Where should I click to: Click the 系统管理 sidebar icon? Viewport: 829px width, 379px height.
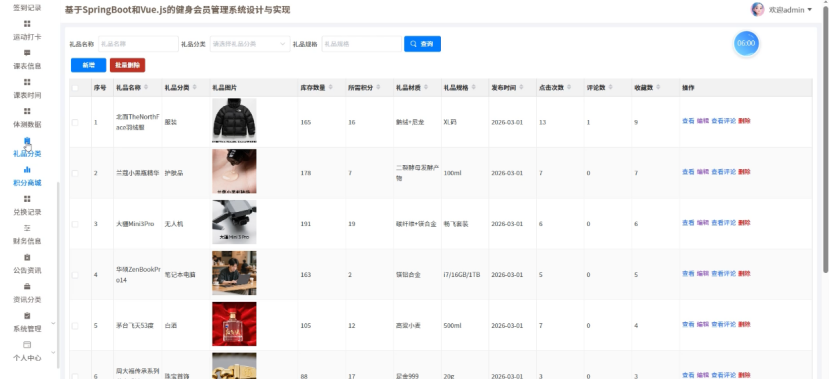[27, 316]
